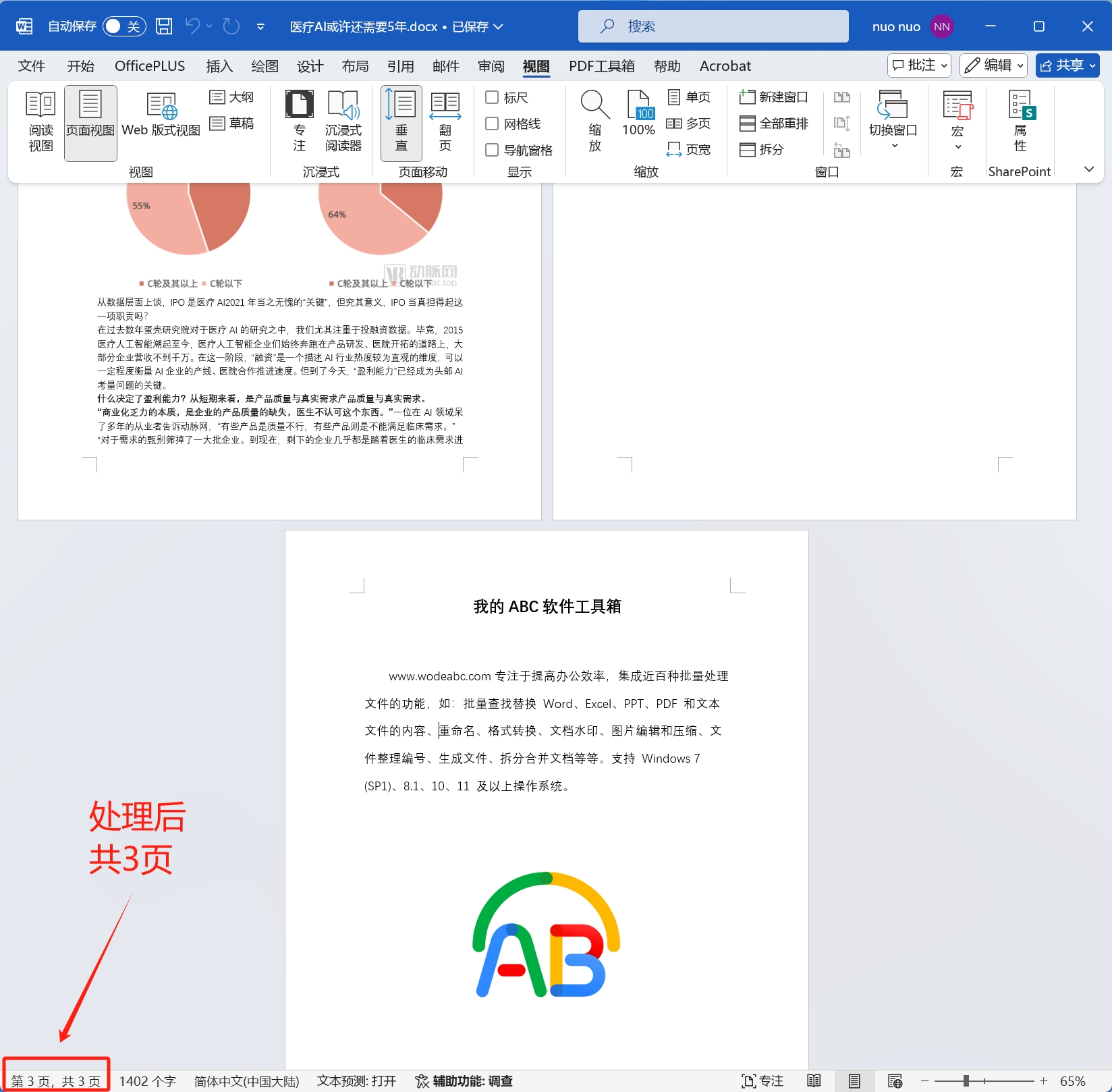Screen dimensions: 1112x1092
Task: Switch to 阅读视图 (Read Mode)
Action: click(40, 121)
